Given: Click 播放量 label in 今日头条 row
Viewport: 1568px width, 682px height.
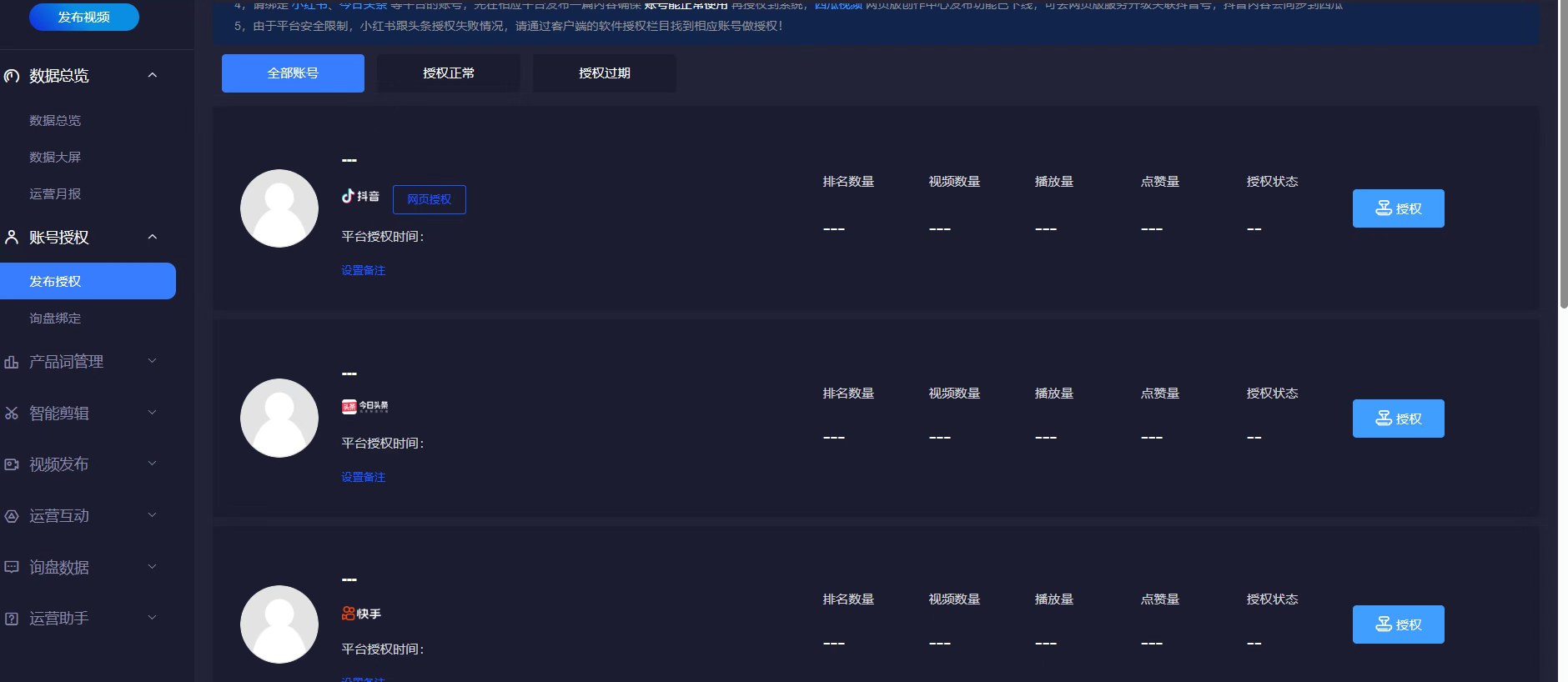Looking at the screenshot, I should pyautogui.click(x=1053, y=394).
